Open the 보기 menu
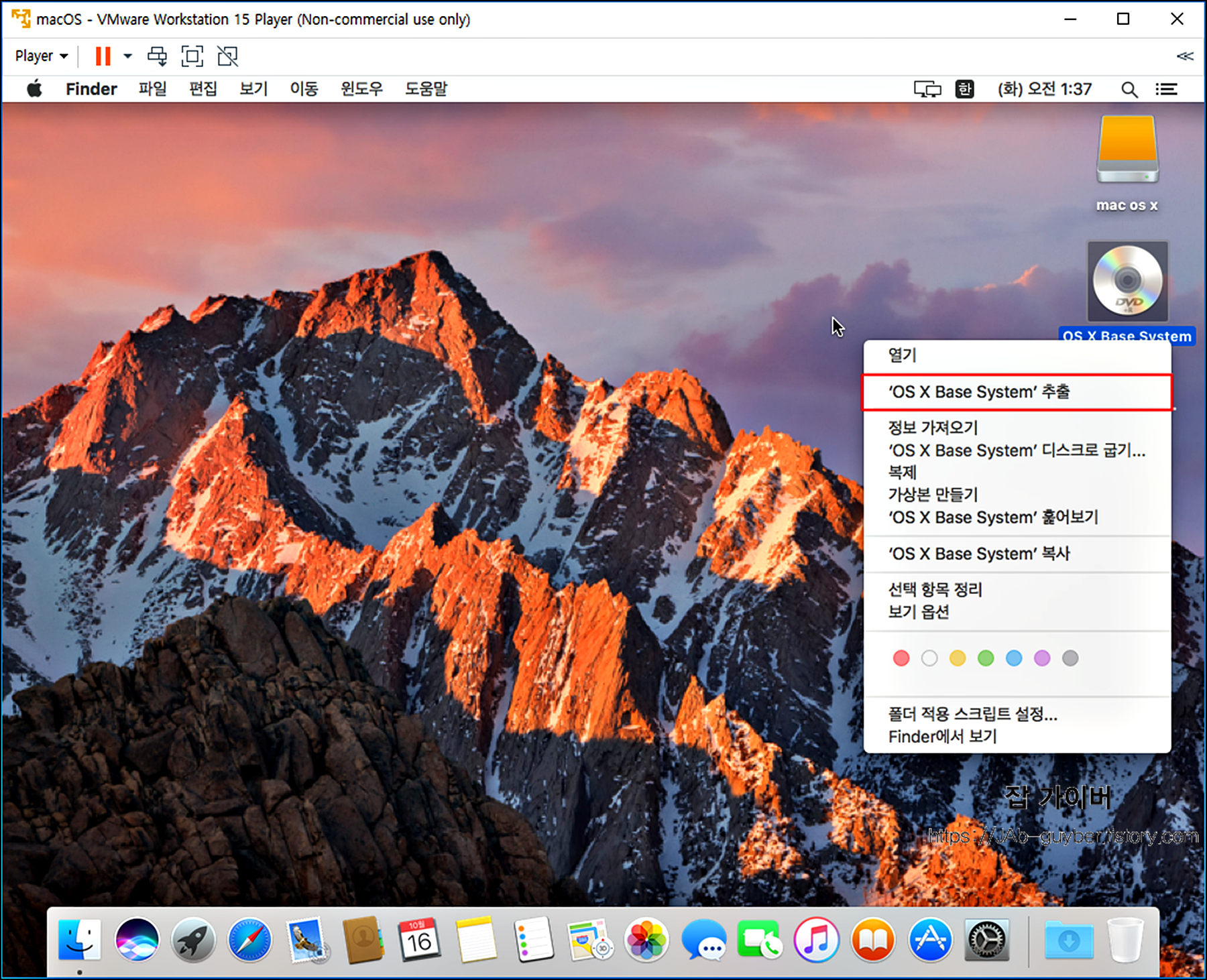The image size is (1207, 980). pyautogui.click(x=253, y=89)
